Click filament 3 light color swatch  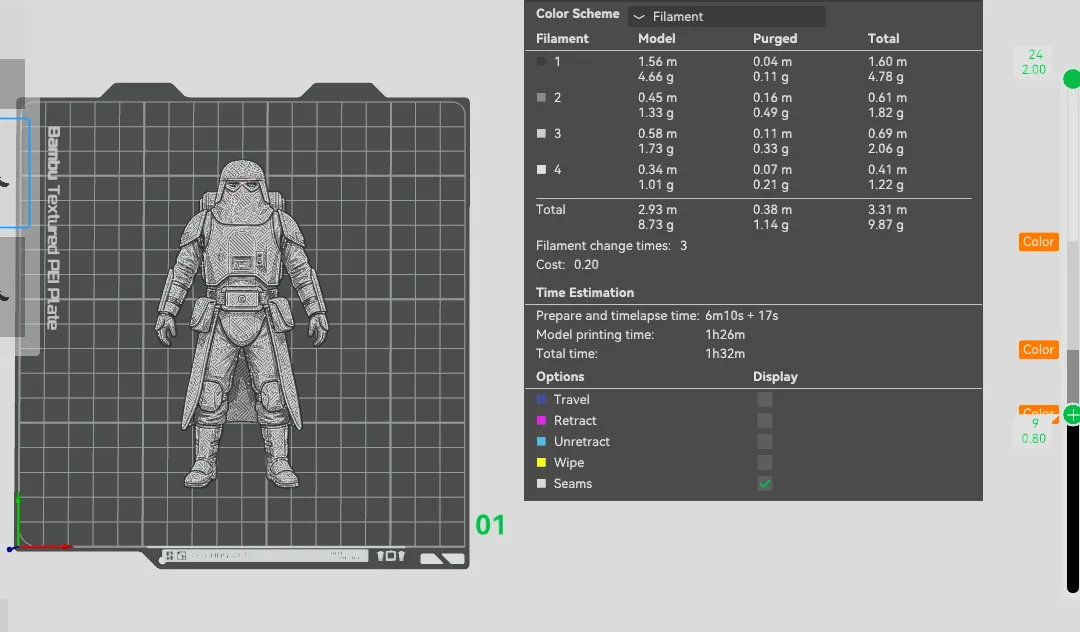click(541, 134)
